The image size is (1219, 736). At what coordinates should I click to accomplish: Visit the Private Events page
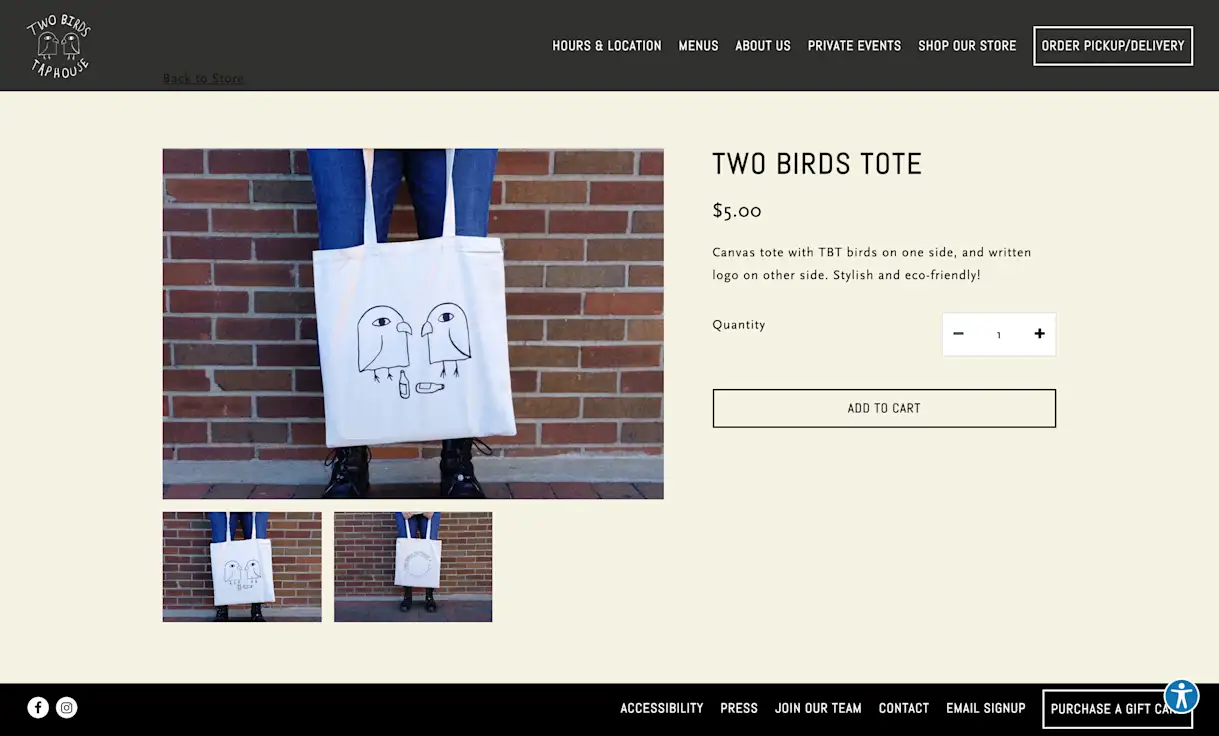[x=854, y=46]
